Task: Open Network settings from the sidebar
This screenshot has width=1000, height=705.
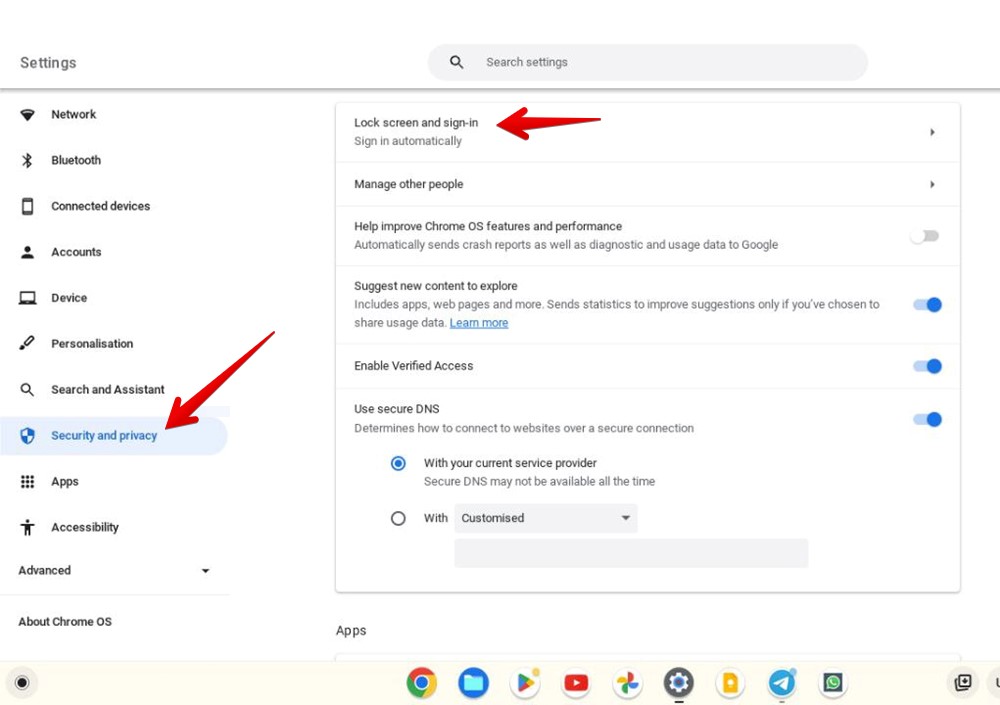Action: point(73,114)
